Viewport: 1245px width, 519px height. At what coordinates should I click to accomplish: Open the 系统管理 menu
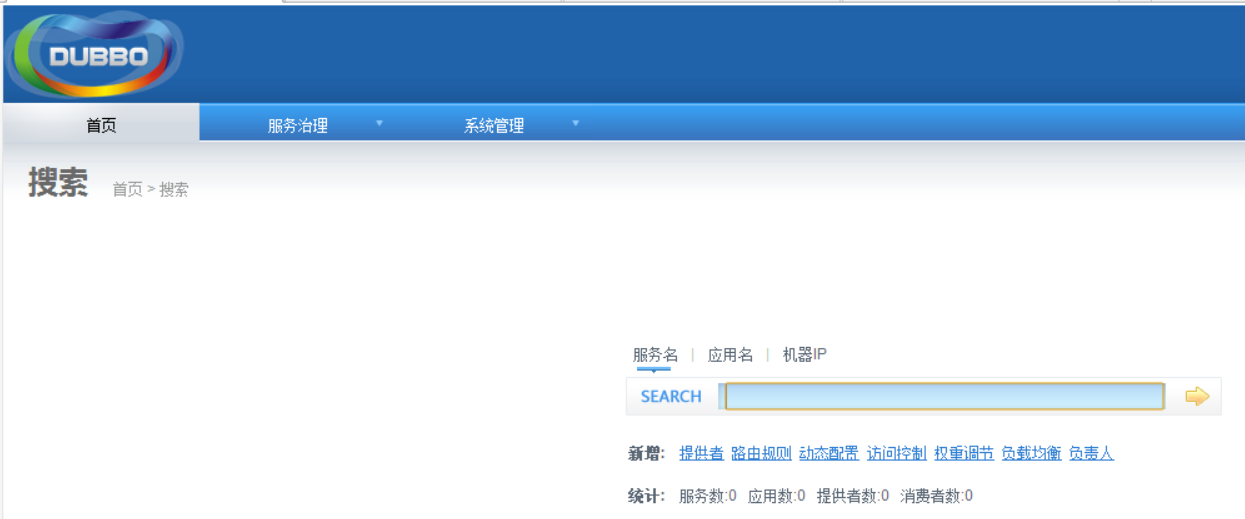tap(494, 126)
